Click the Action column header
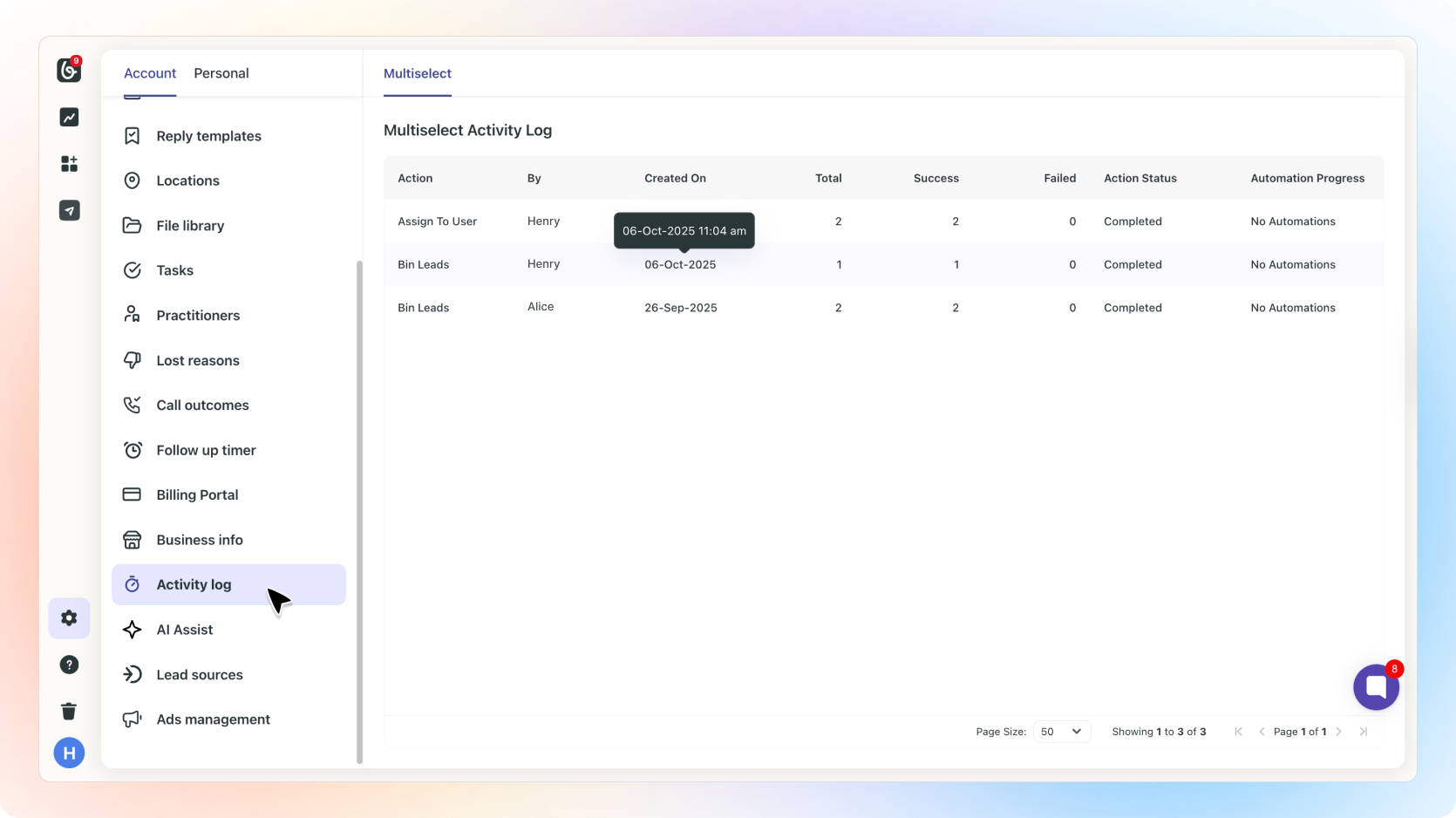 (x=415, y=178)
